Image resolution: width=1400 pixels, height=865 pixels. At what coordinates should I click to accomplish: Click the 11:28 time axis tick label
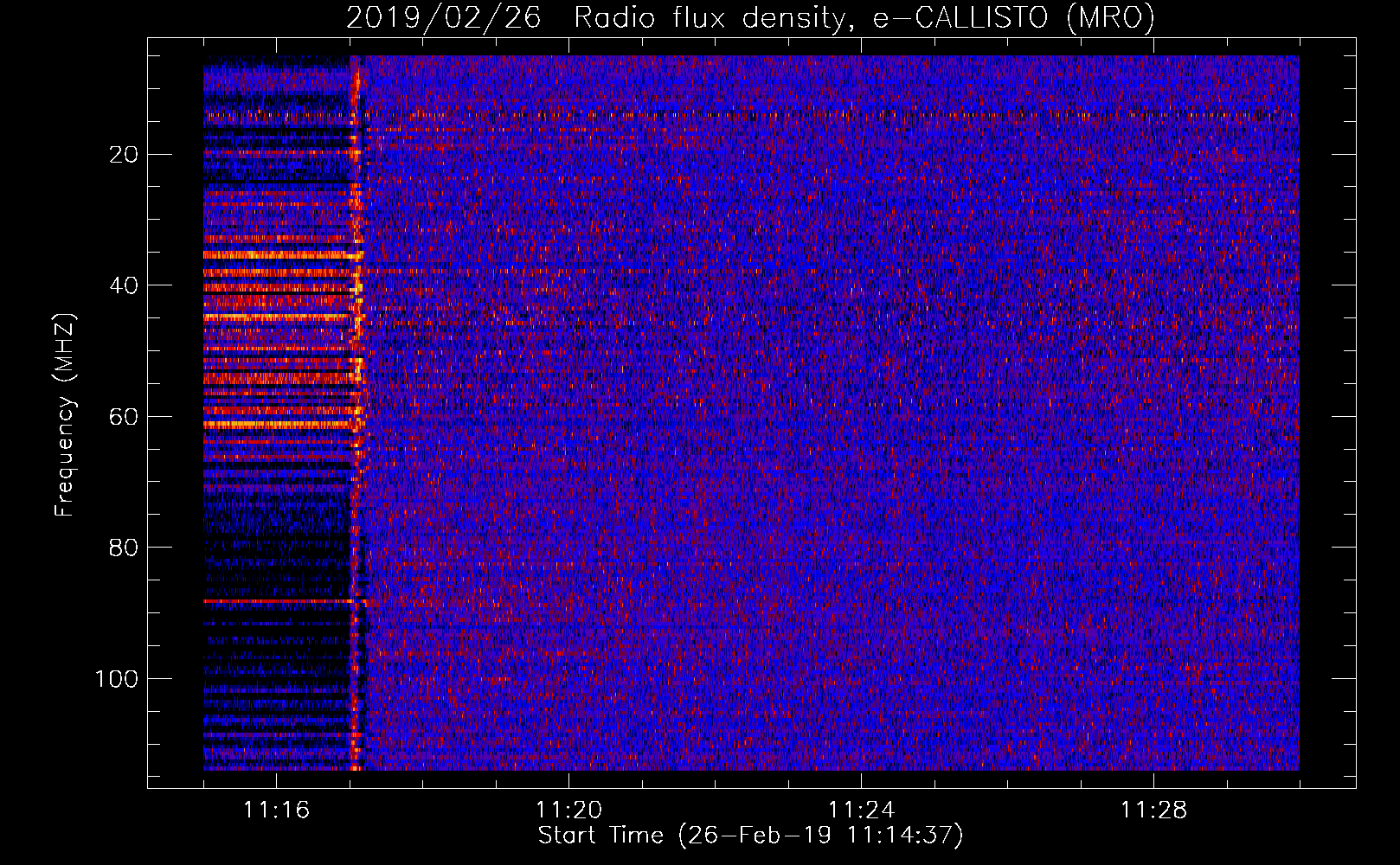click(1153, 810)
